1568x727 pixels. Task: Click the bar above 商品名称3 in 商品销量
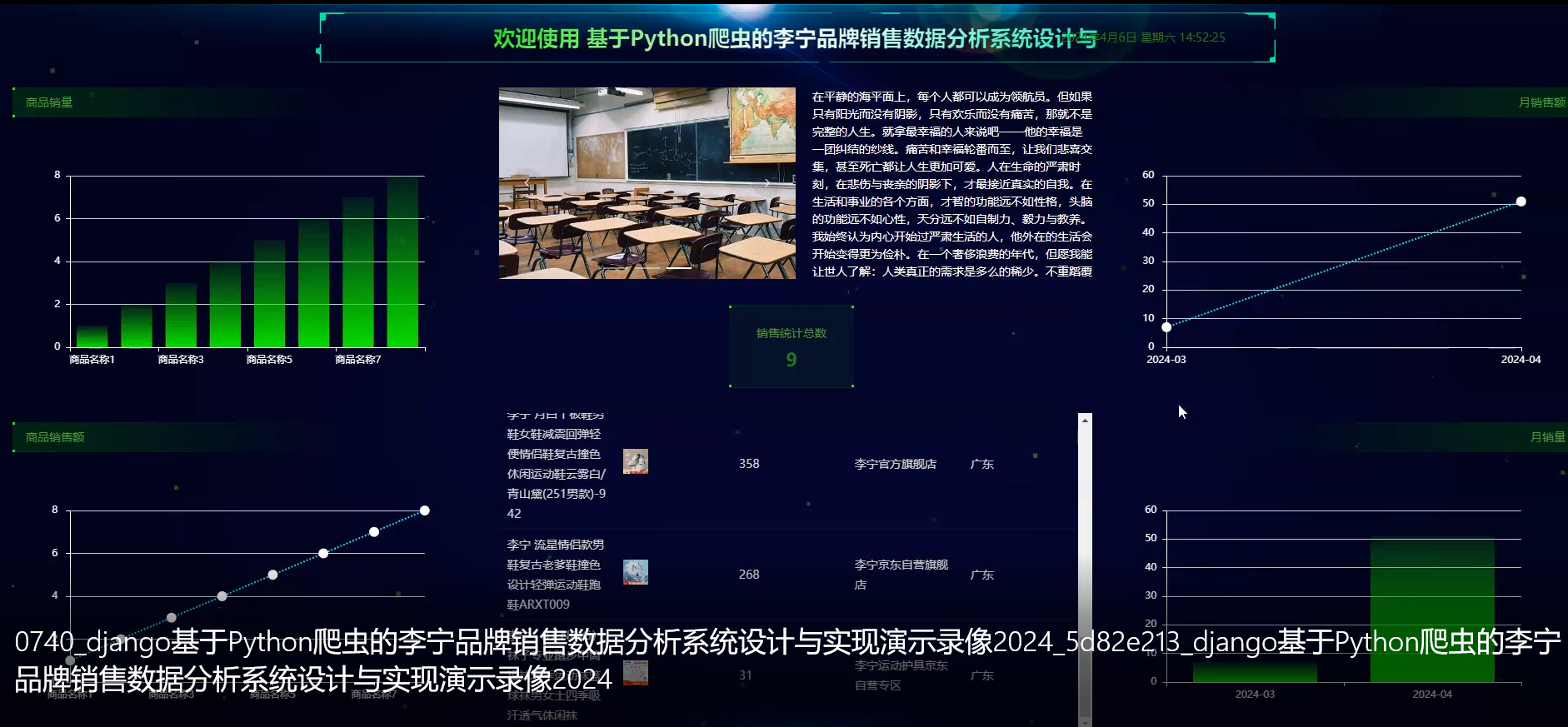(181, 315)
